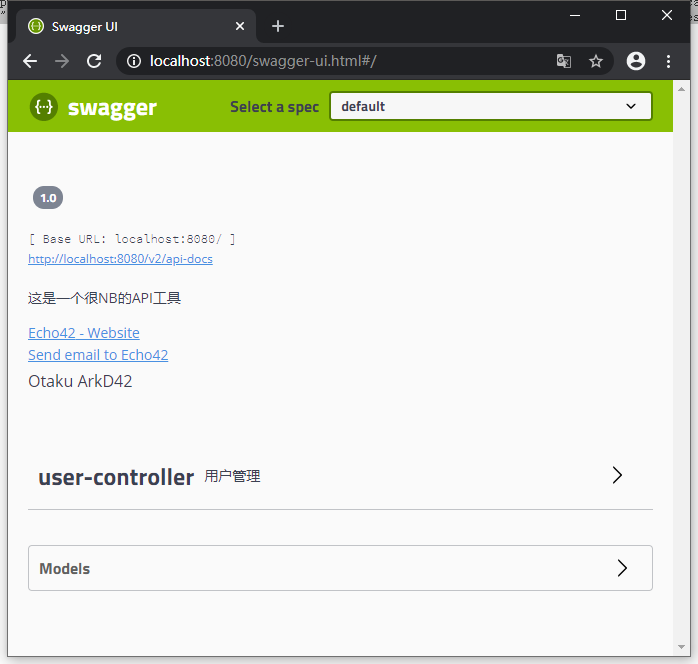Image resolution: width=698 pixels, height=664 pixels.
Task: Click the scrollbar down arrow
Action: click(681, 647)
